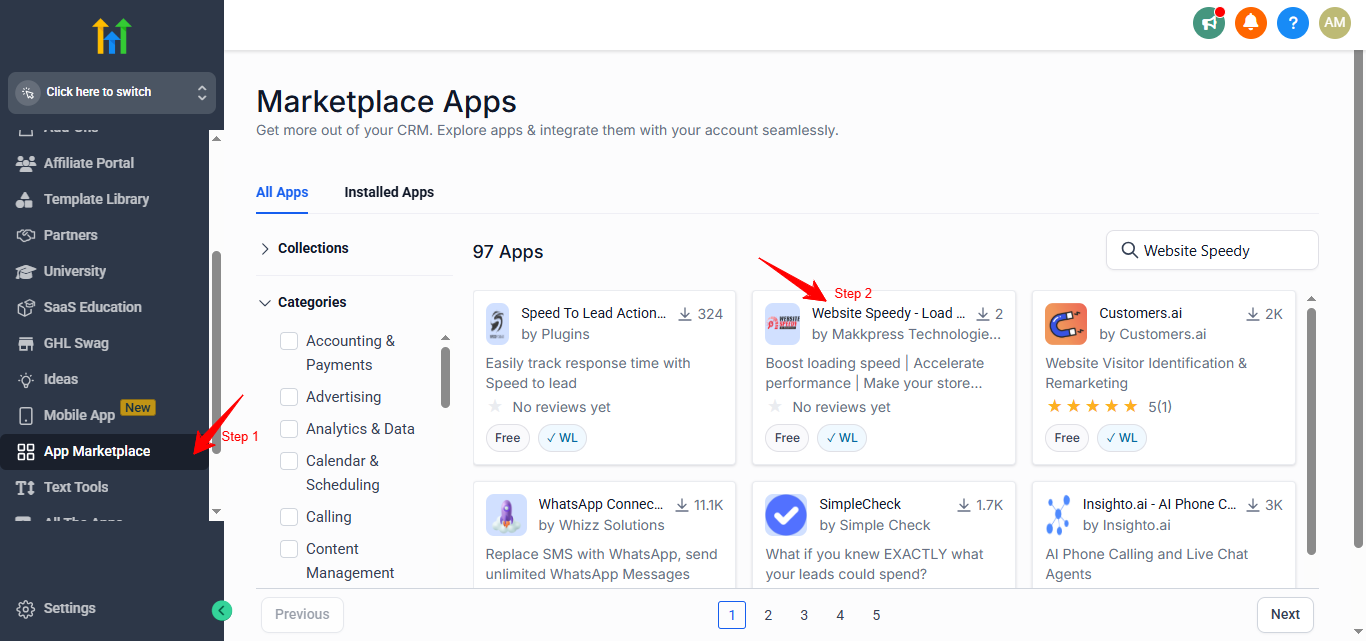Click the SimpleCheck checkmark logo
Image resolution: width=1366 pixels, height=641 pixels.
(786, 515)
